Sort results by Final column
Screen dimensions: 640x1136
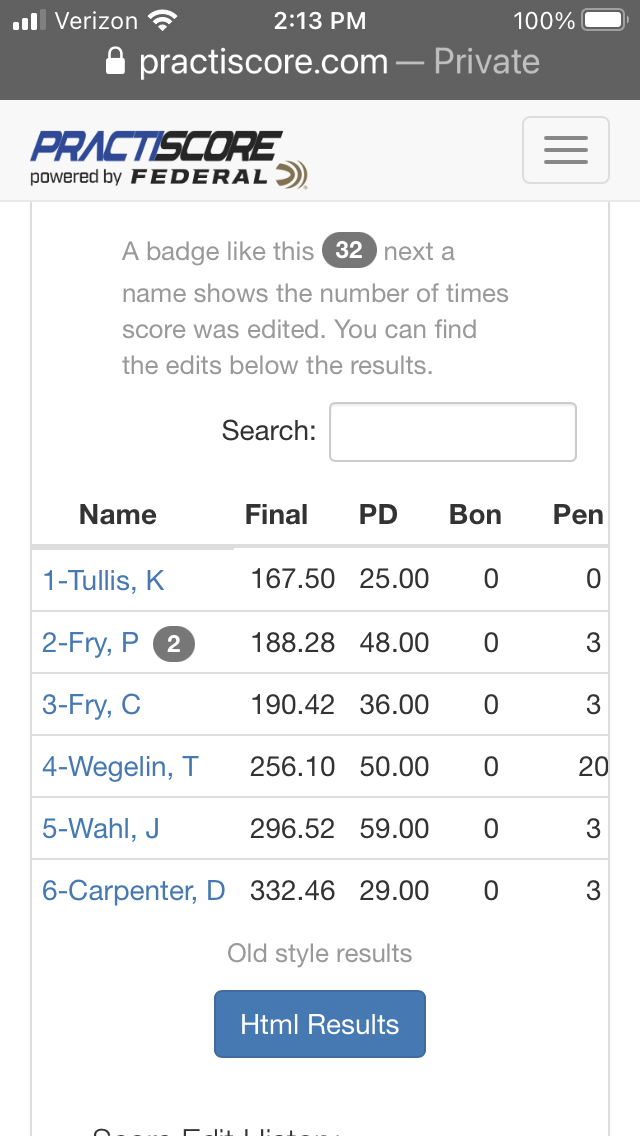point(276,515)
